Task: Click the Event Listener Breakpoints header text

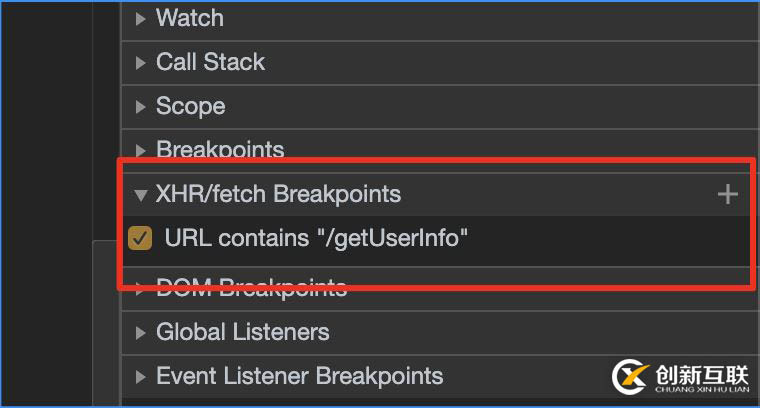Action: 299,376
